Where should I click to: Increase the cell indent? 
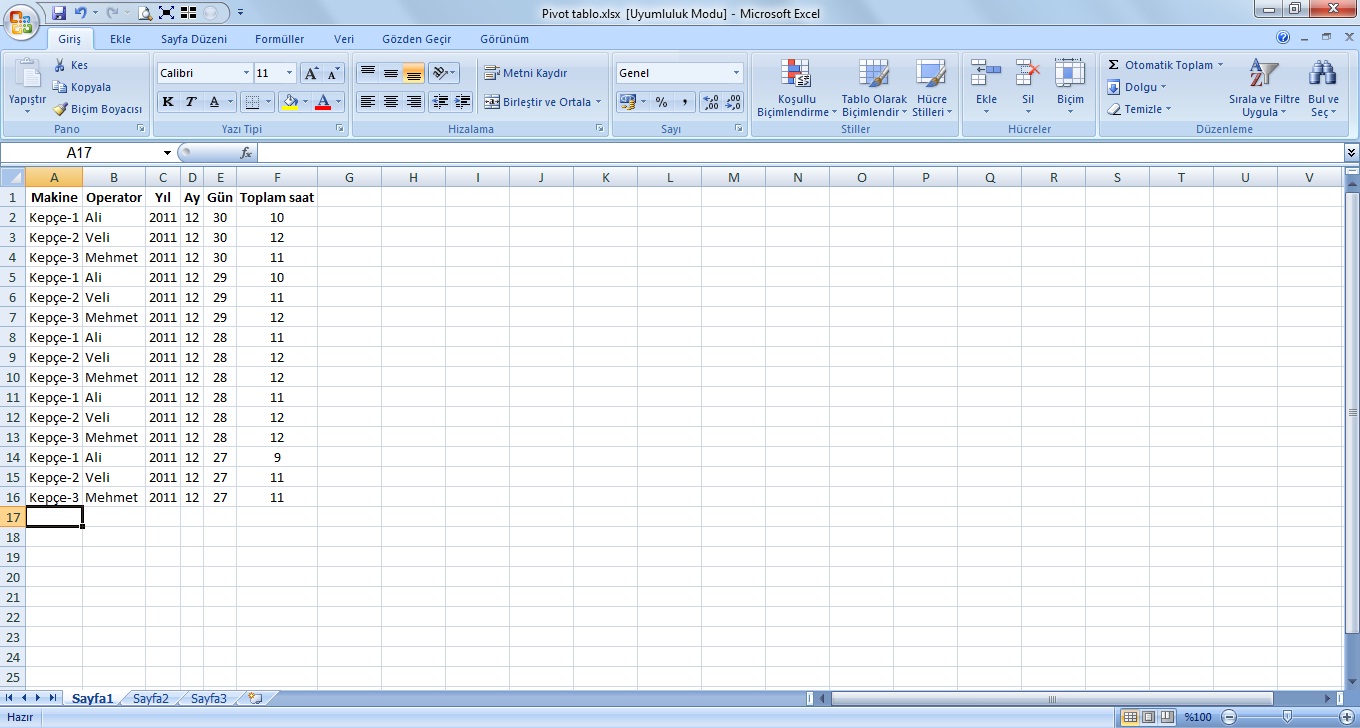pos(462,101)
